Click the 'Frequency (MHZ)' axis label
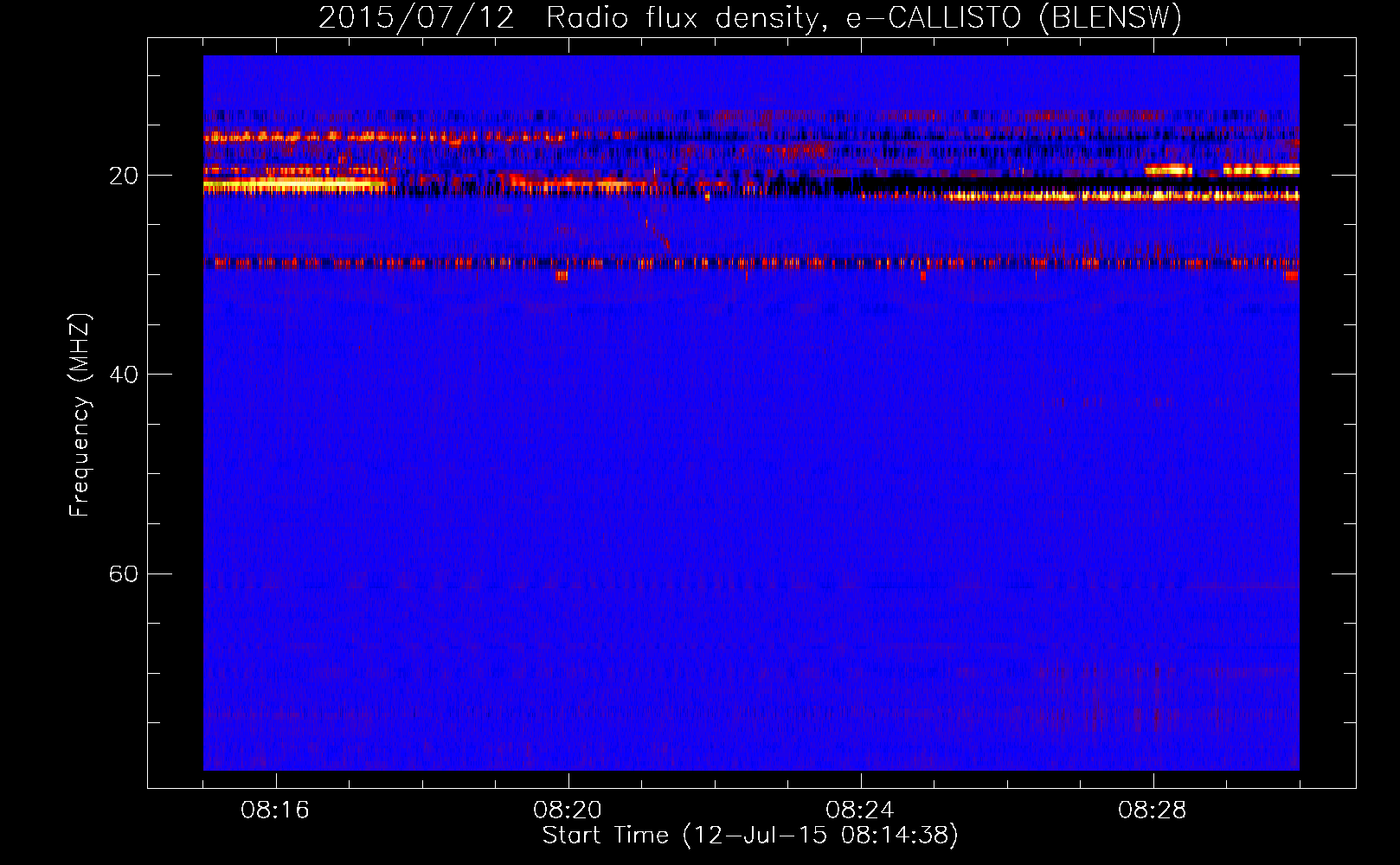The image size is (1400, 865). coord(80,415)
